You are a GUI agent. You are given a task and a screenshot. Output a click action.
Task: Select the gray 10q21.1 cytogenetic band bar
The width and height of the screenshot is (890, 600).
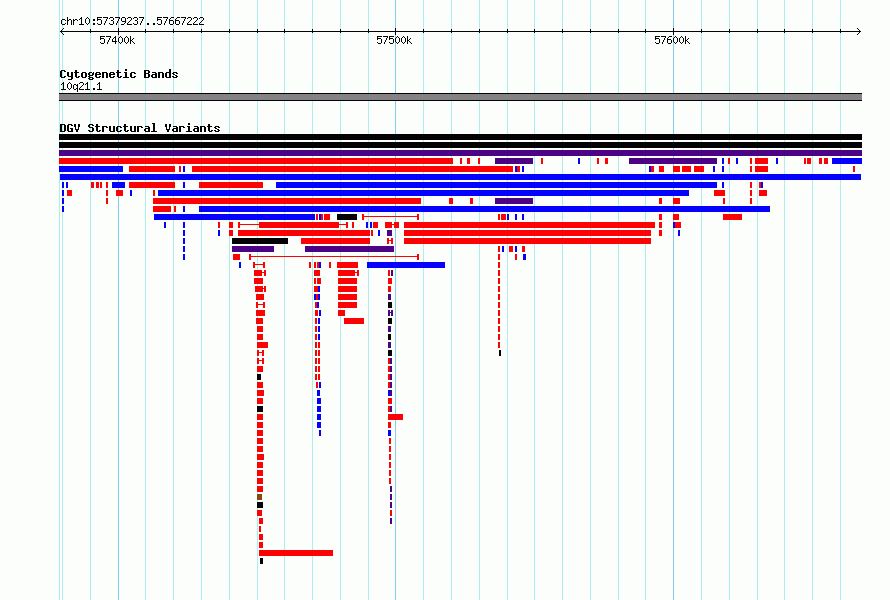tap(460, 97)
